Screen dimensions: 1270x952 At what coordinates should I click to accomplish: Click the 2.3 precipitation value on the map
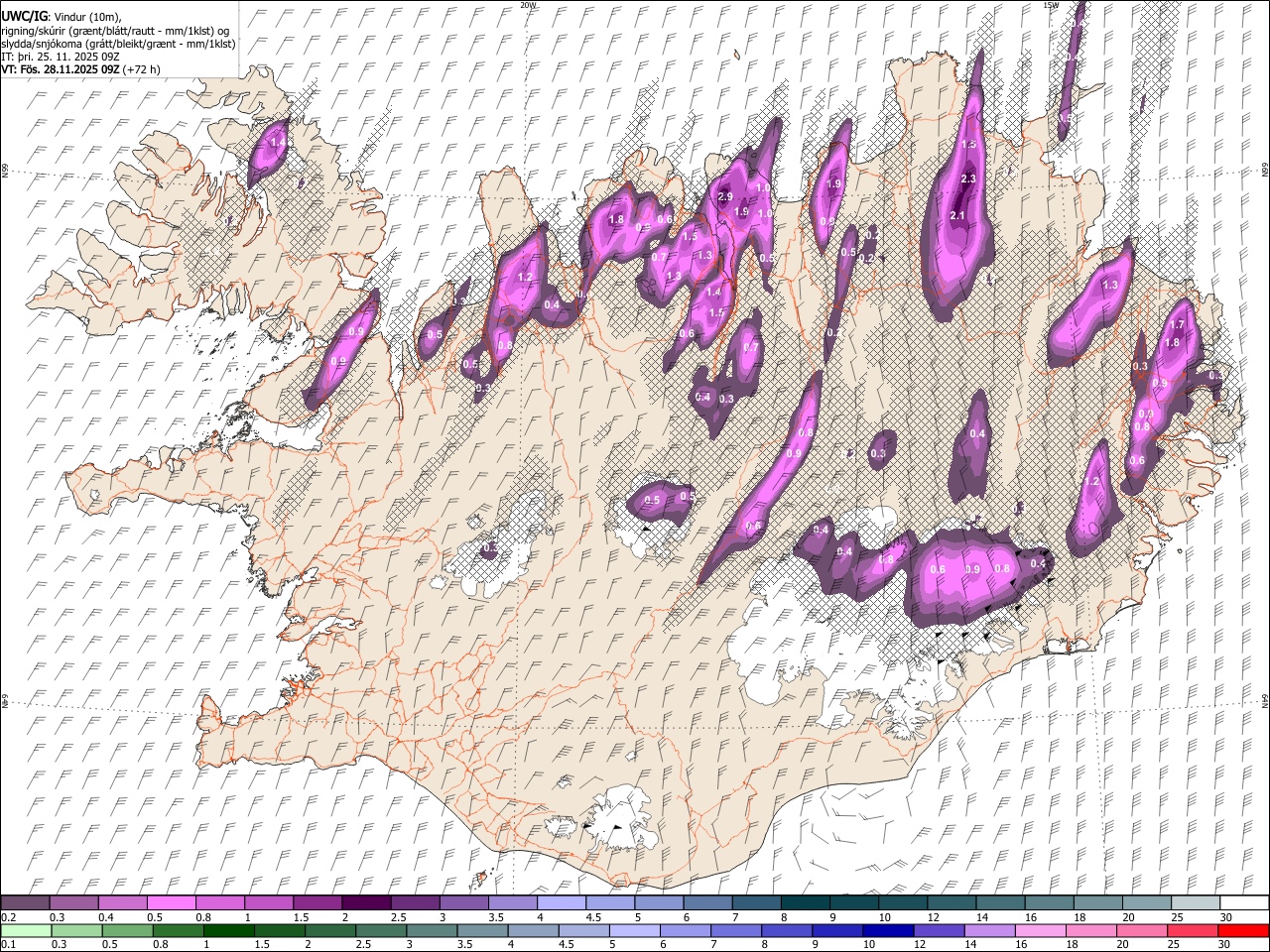[969, 178]
